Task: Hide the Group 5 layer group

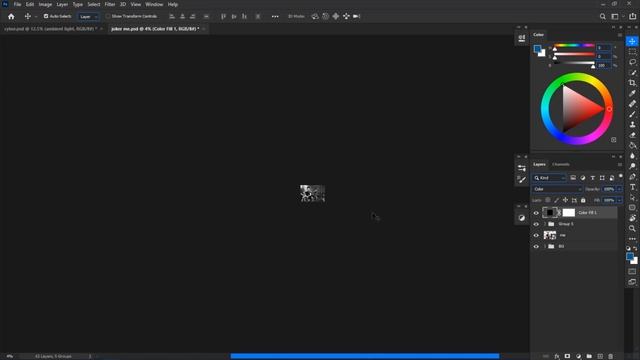Action: point(536,224)
